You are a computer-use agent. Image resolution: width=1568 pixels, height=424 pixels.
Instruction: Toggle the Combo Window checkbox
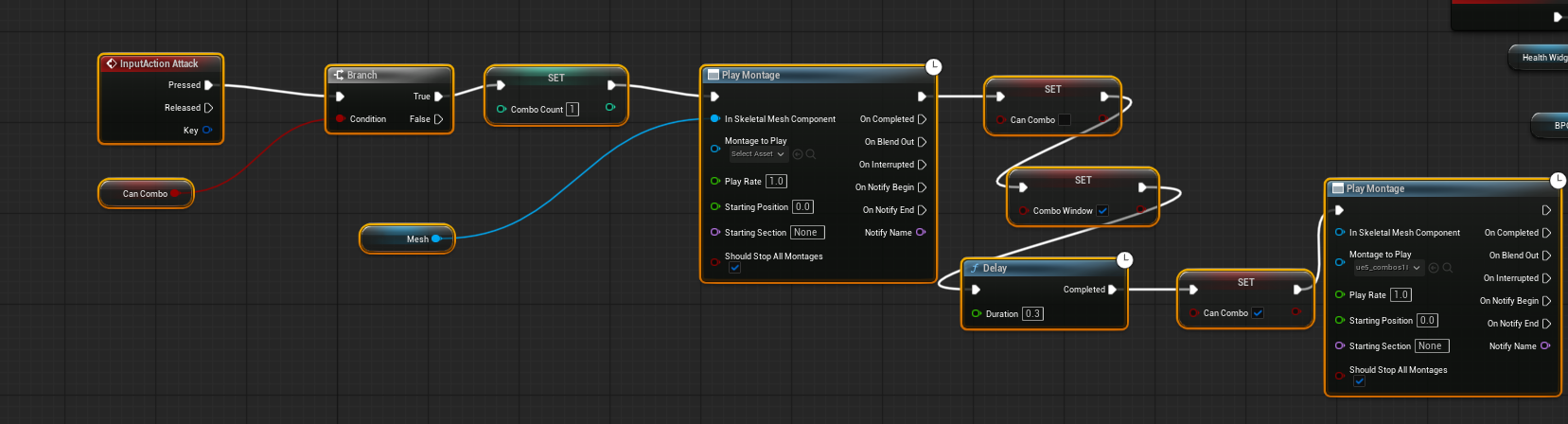1102,211
